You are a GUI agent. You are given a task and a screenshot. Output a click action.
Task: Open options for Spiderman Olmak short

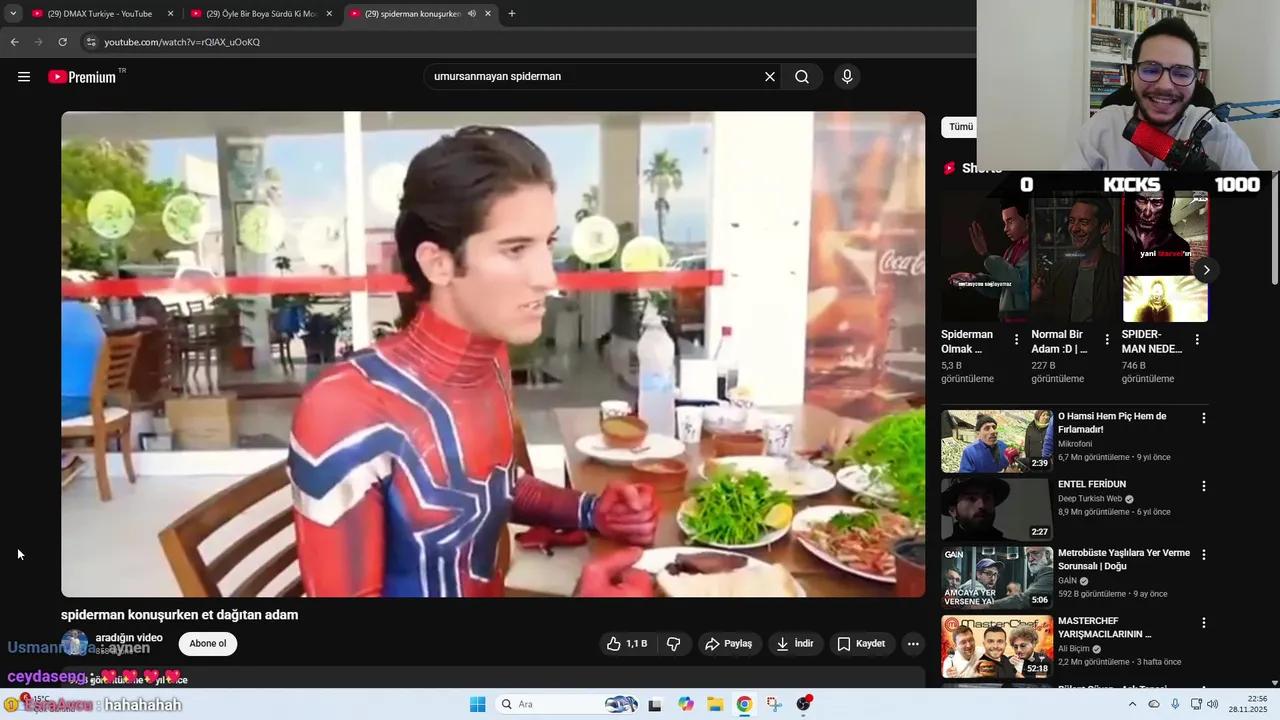pyautogui.click(x=1016, y=340)
